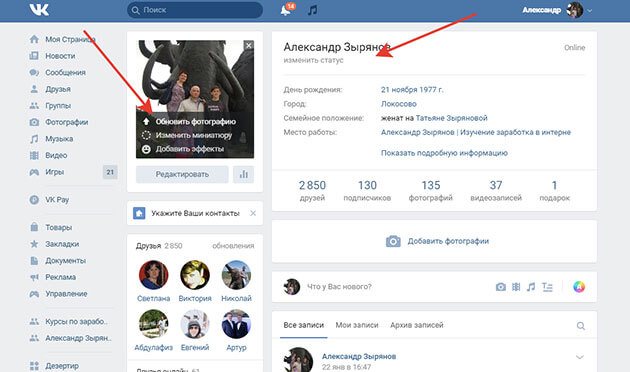Open friend Евгений's avatar thumbnail
This screenshot has height=372, width=630.
pos(195,324)
